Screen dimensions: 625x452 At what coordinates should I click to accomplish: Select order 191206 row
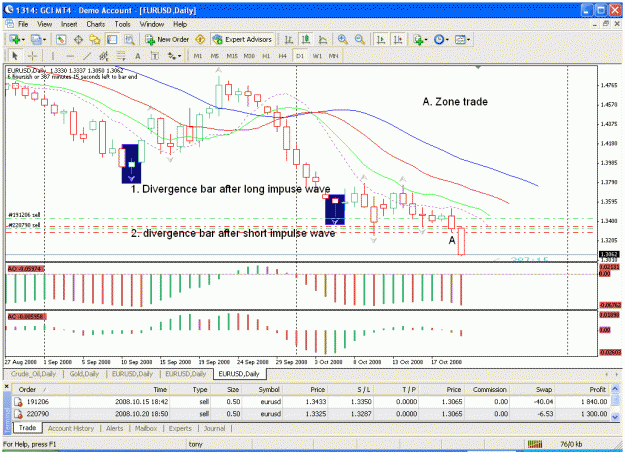pyautogui.click(x=311, y=402)
